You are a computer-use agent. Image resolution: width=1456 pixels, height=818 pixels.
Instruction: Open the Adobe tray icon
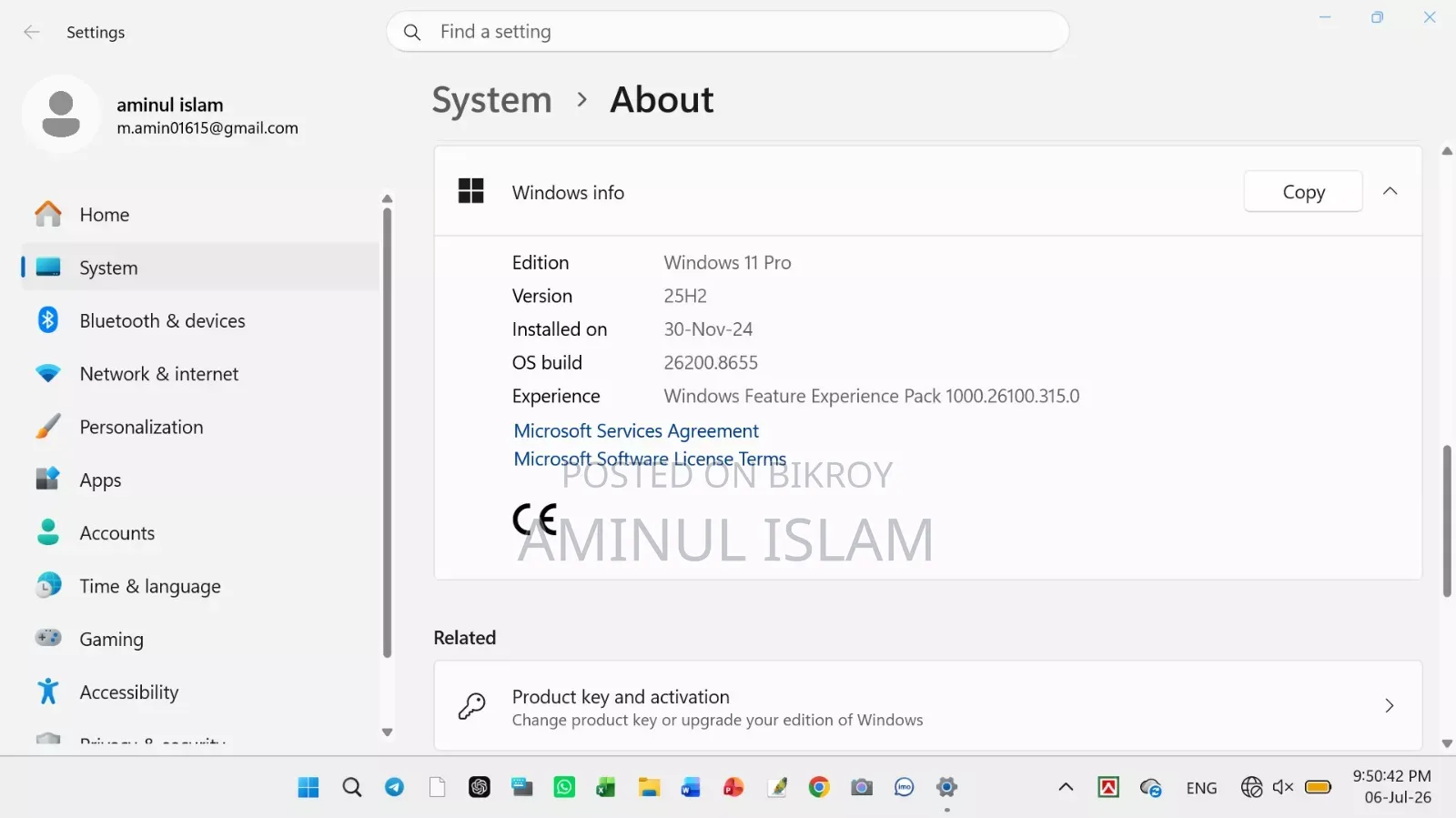(x=1108, y=787)
